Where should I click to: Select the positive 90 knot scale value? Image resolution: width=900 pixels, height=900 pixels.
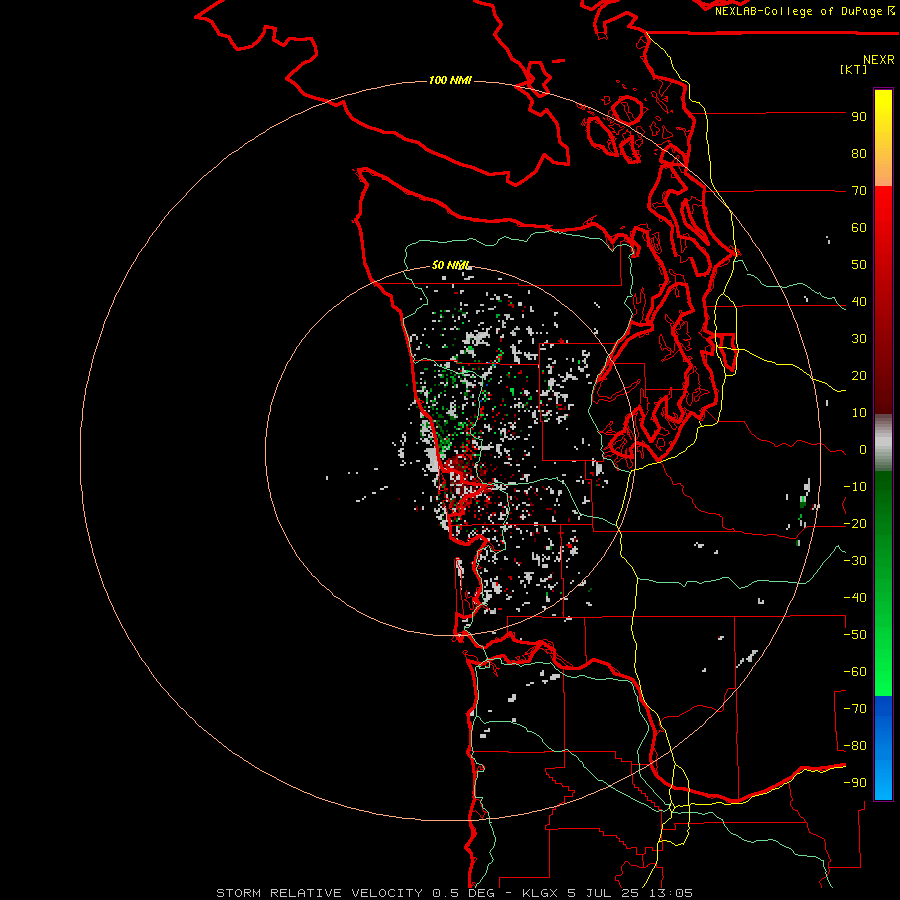[x=859, y=117]
